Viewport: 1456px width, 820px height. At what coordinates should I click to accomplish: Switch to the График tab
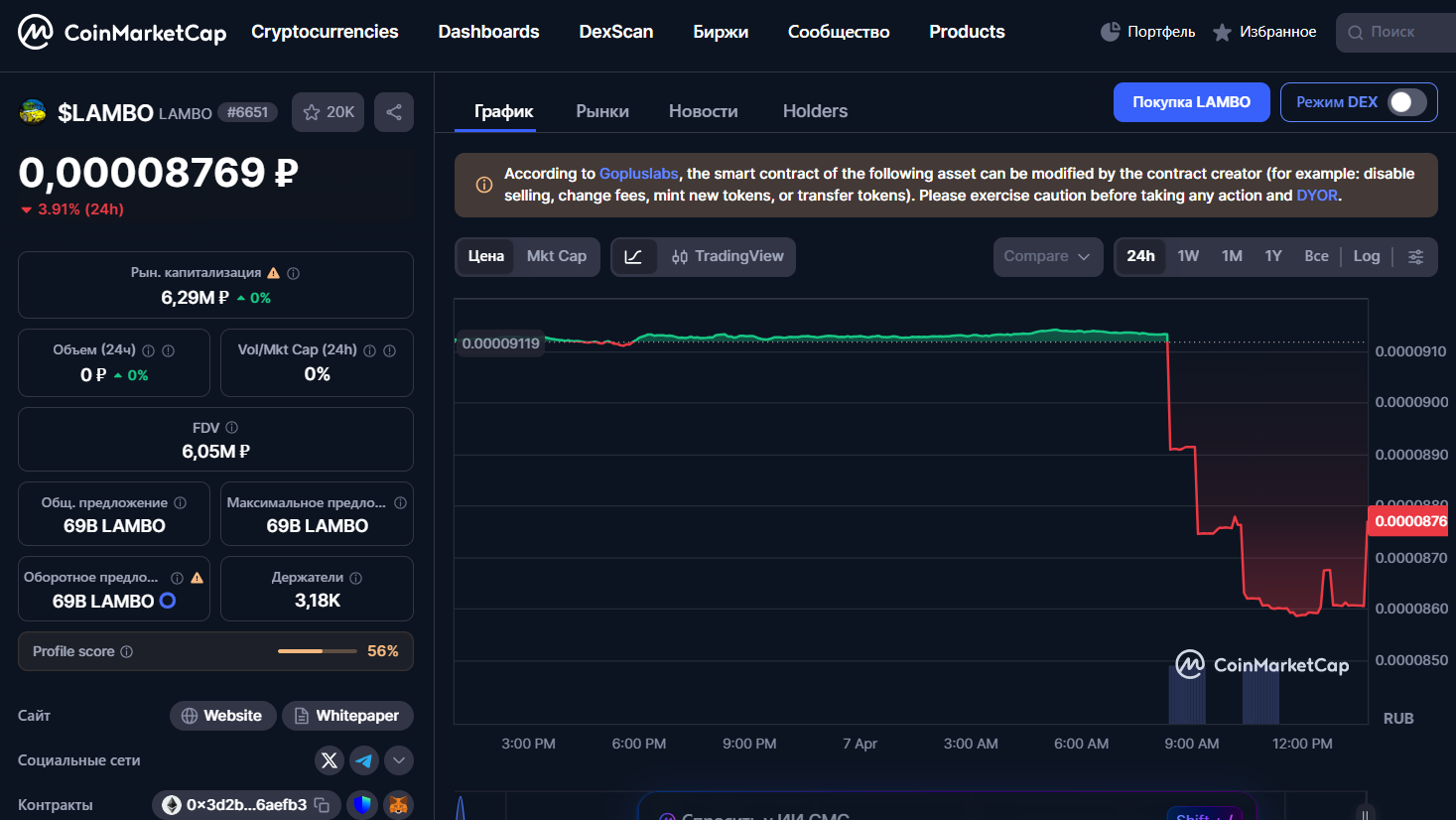tap(504, 111)
